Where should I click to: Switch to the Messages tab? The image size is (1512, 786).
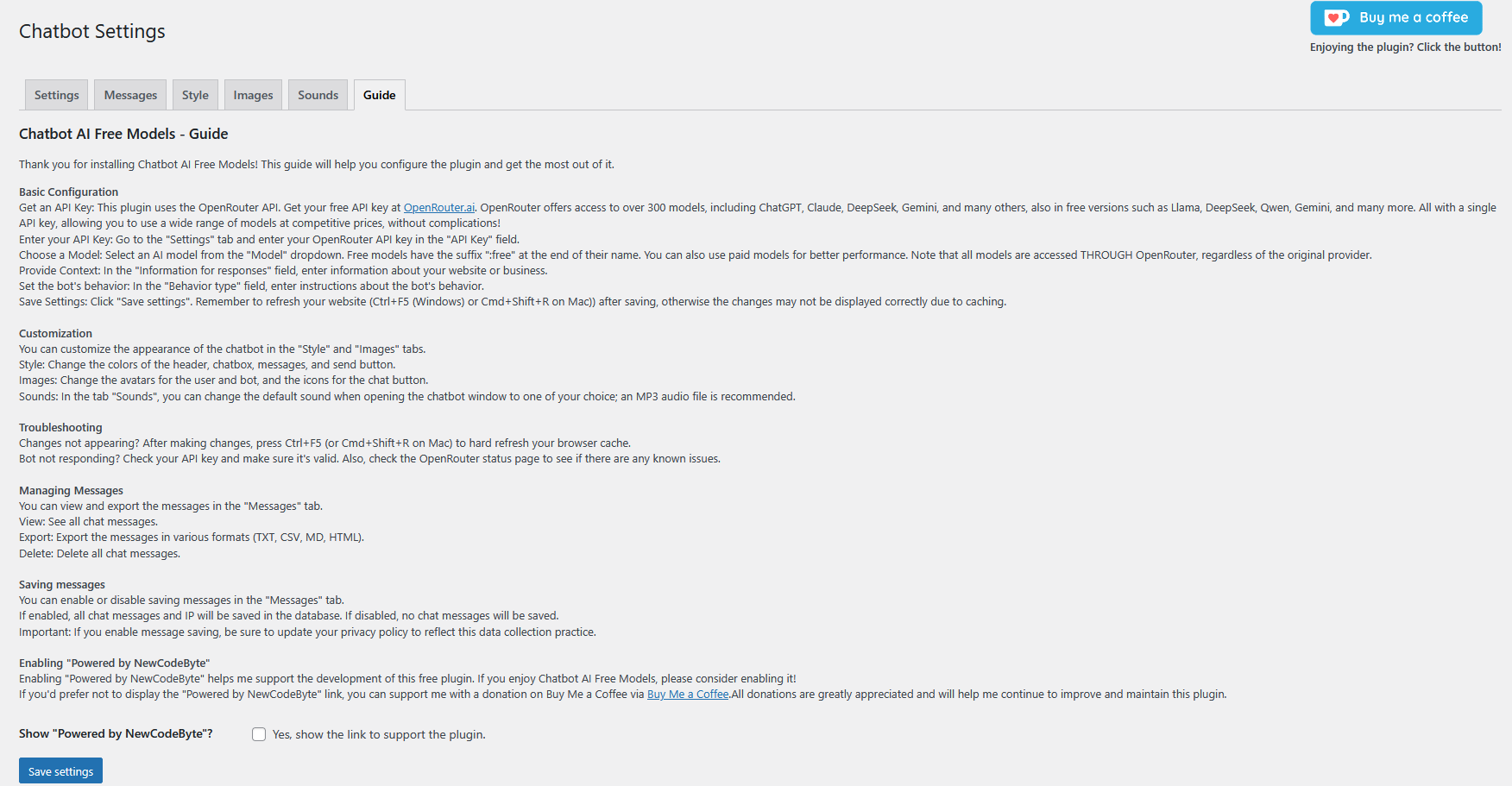130,95
